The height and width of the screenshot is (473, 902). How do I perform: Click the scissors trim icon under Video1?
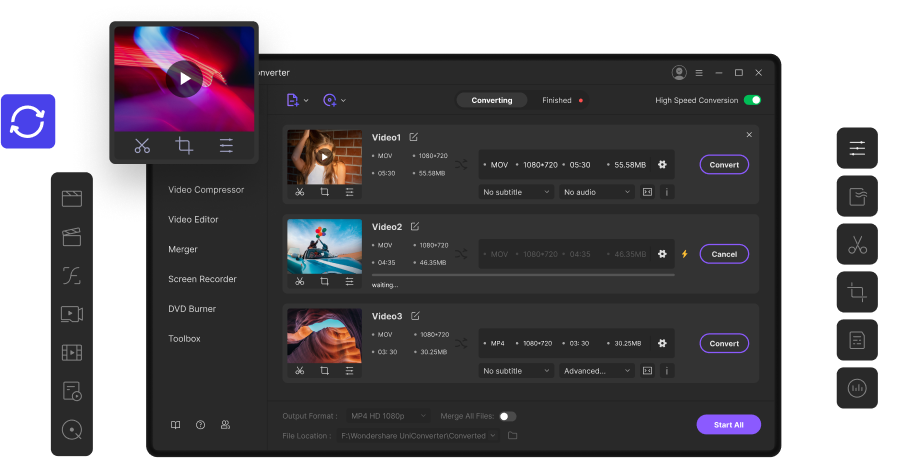coord(299,192)
